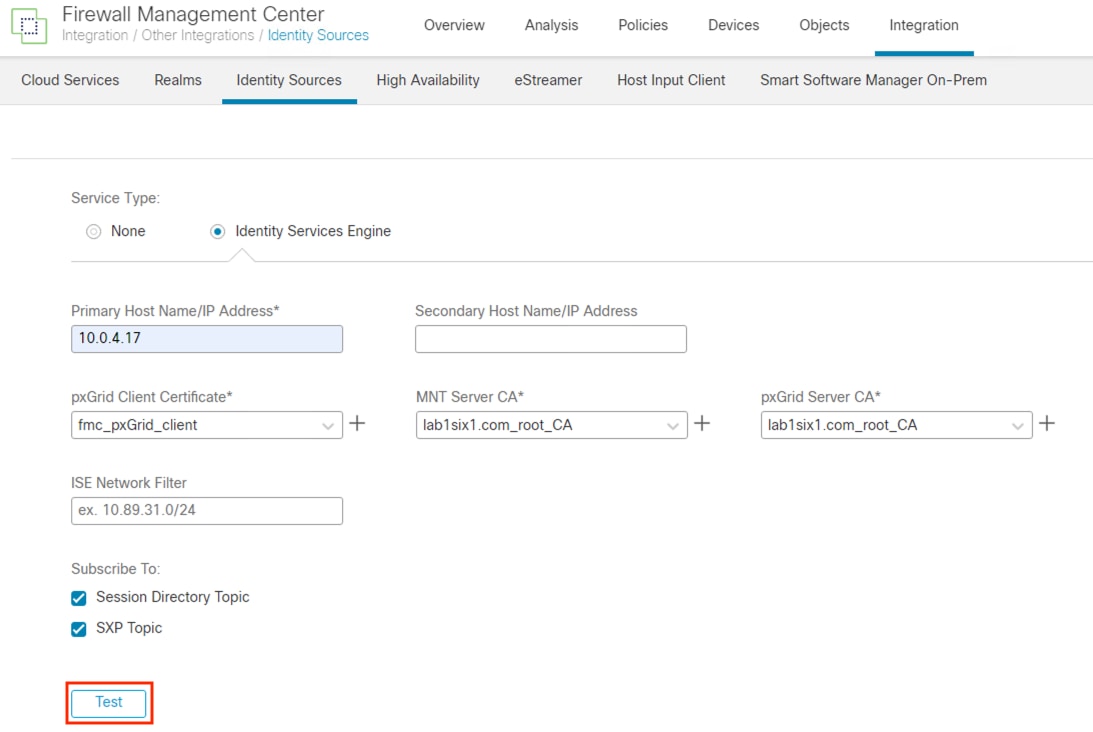Switch to Cloud Services tab
Screen dimensions: 1093x732
(70, 80)
